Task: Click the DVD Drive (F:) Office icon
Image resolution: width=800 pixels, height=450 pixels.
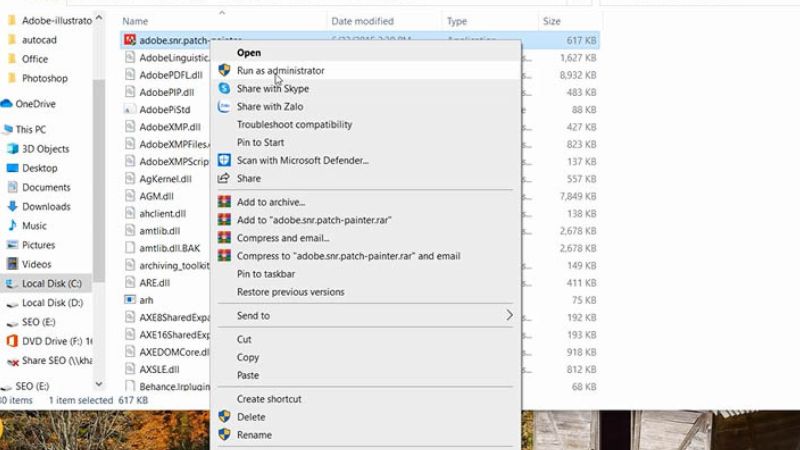Action: (12, 341)
